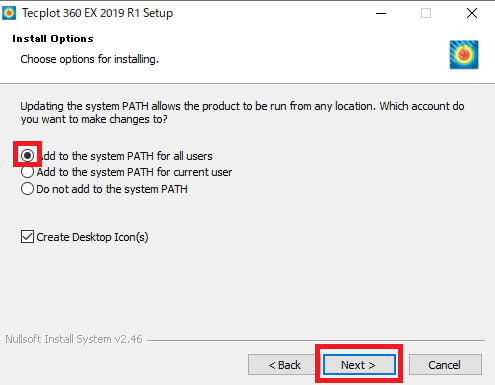Screen dimensions: 495x385
Task: Uncheck Create Desktop Icon(s) checkbox
Action: click(27, 237)
